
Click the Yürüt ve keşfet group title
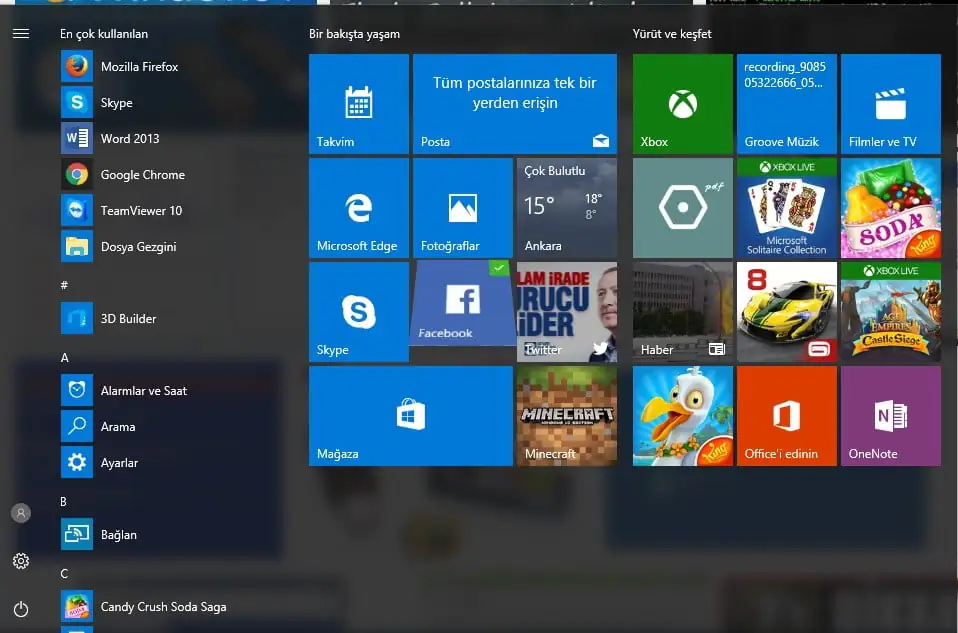pyautogui.click(x=672, y=34)
